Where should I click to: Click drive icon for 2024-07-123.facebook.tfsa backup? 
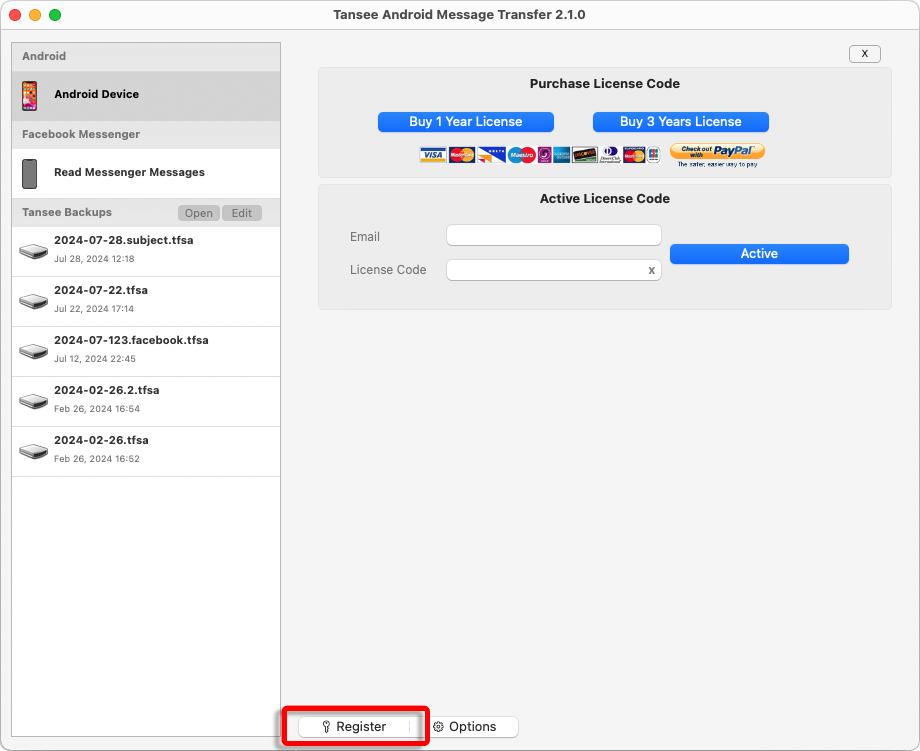coord(33,351)
